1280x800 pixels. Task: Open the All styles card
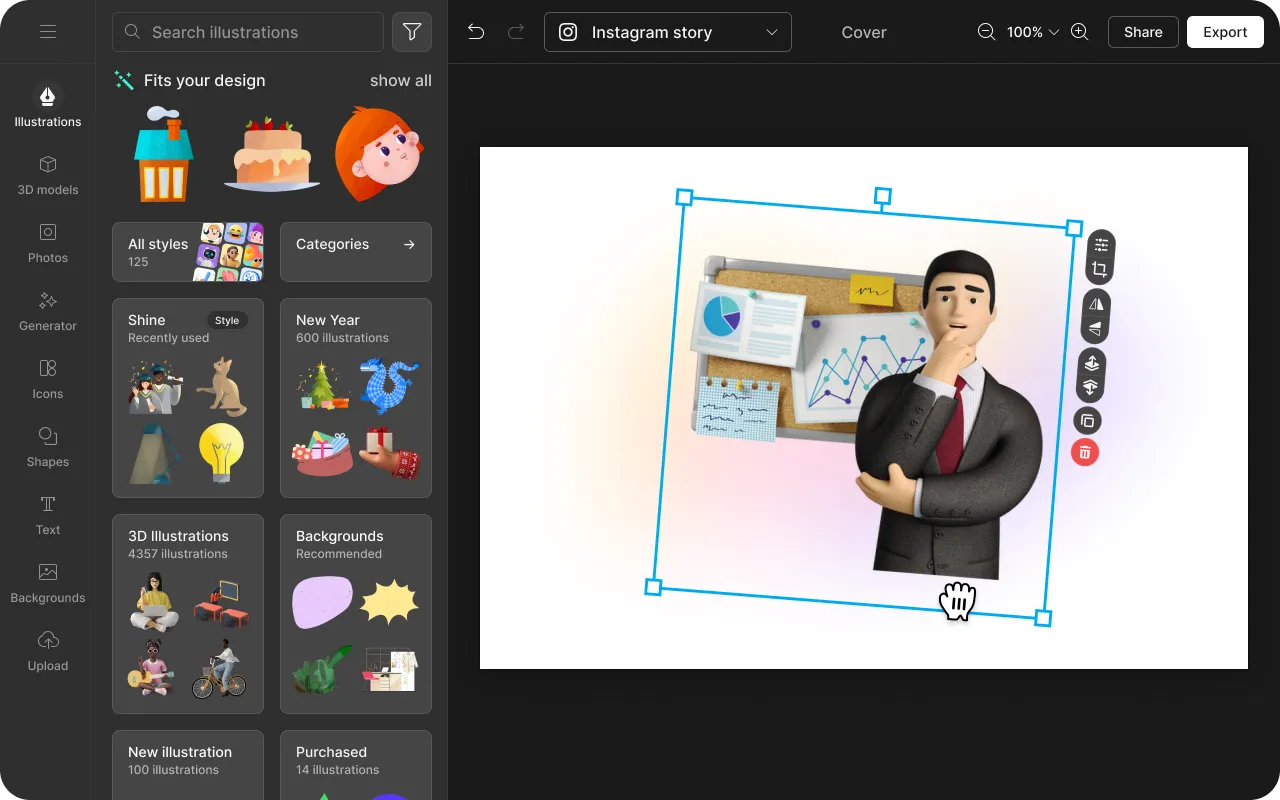tap(188, 252)
